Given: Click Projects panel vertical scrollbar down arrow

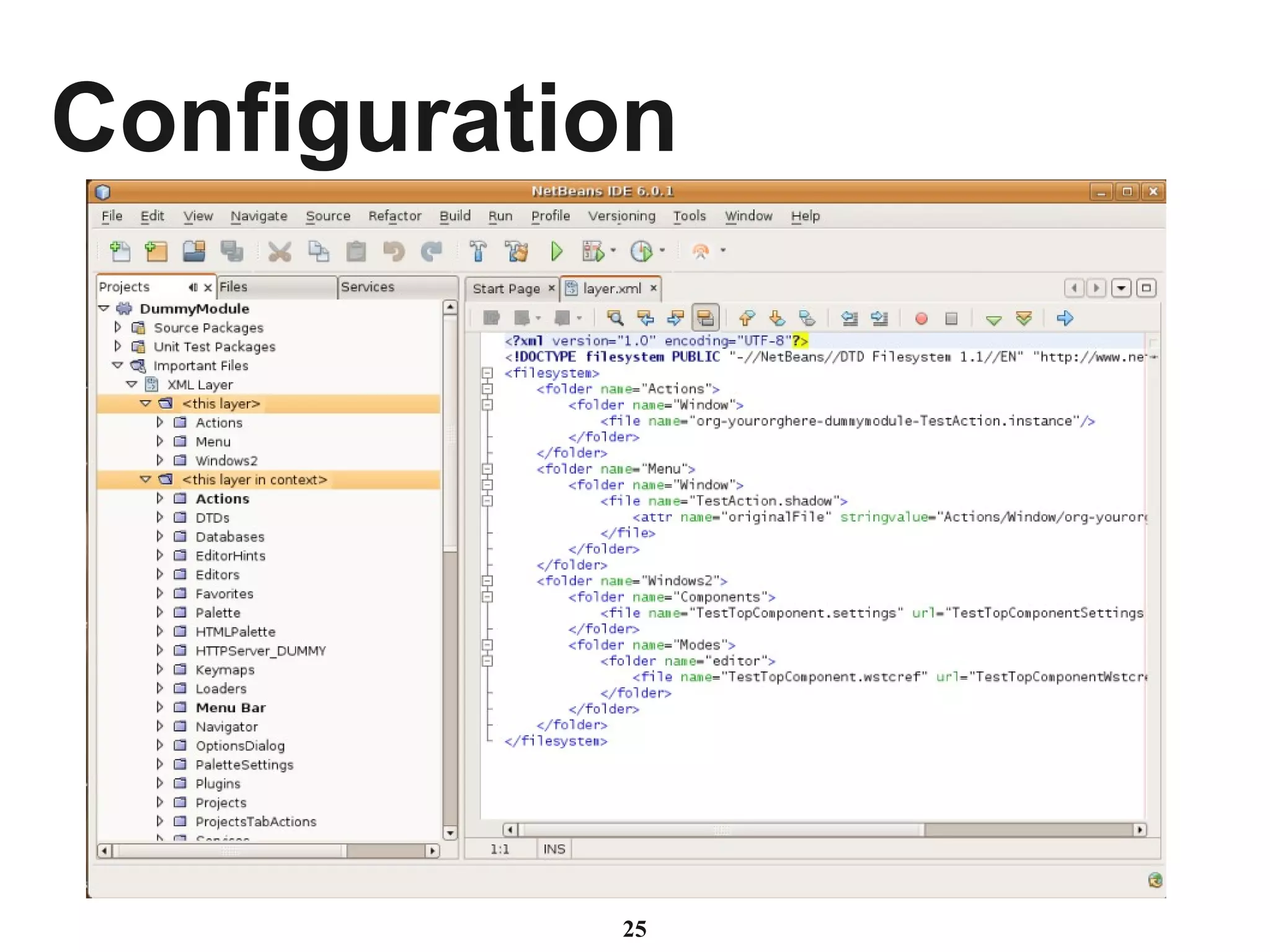Looking at the screenshot, I should click(450, 832).
